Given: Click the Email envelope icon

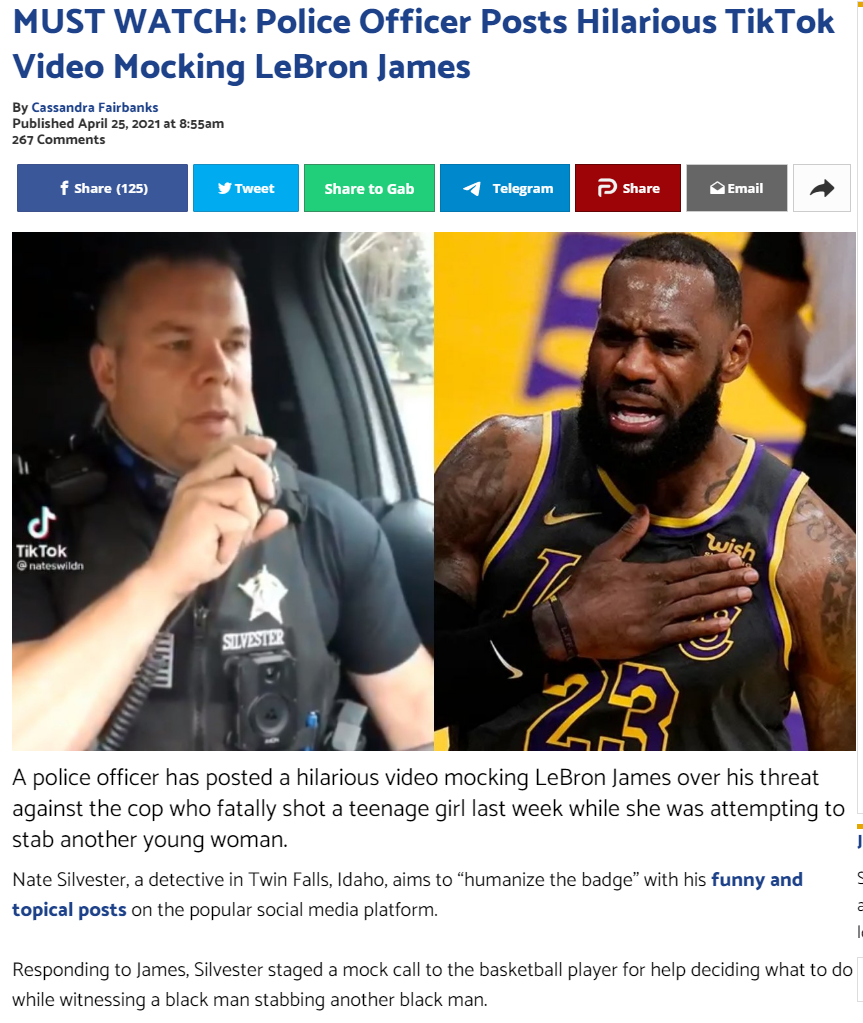Looking at the screenshot, I should coord(717,189).
